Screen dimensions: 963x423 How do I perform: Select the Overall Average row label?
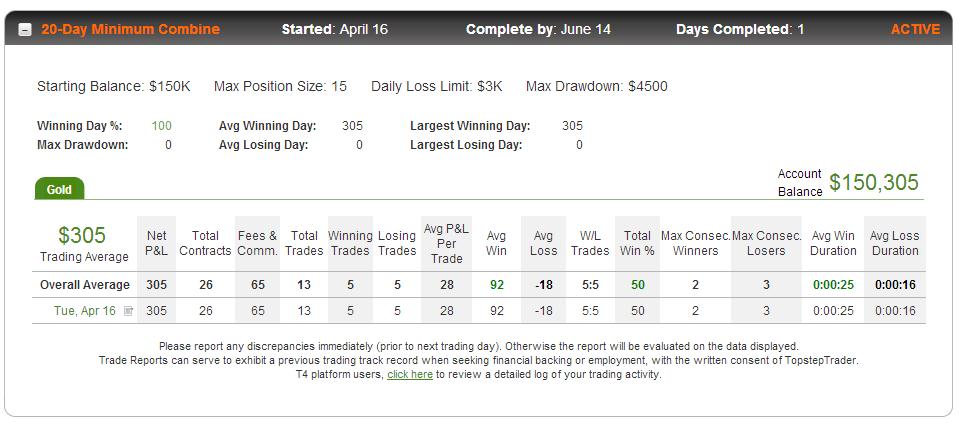pos(85,285)
